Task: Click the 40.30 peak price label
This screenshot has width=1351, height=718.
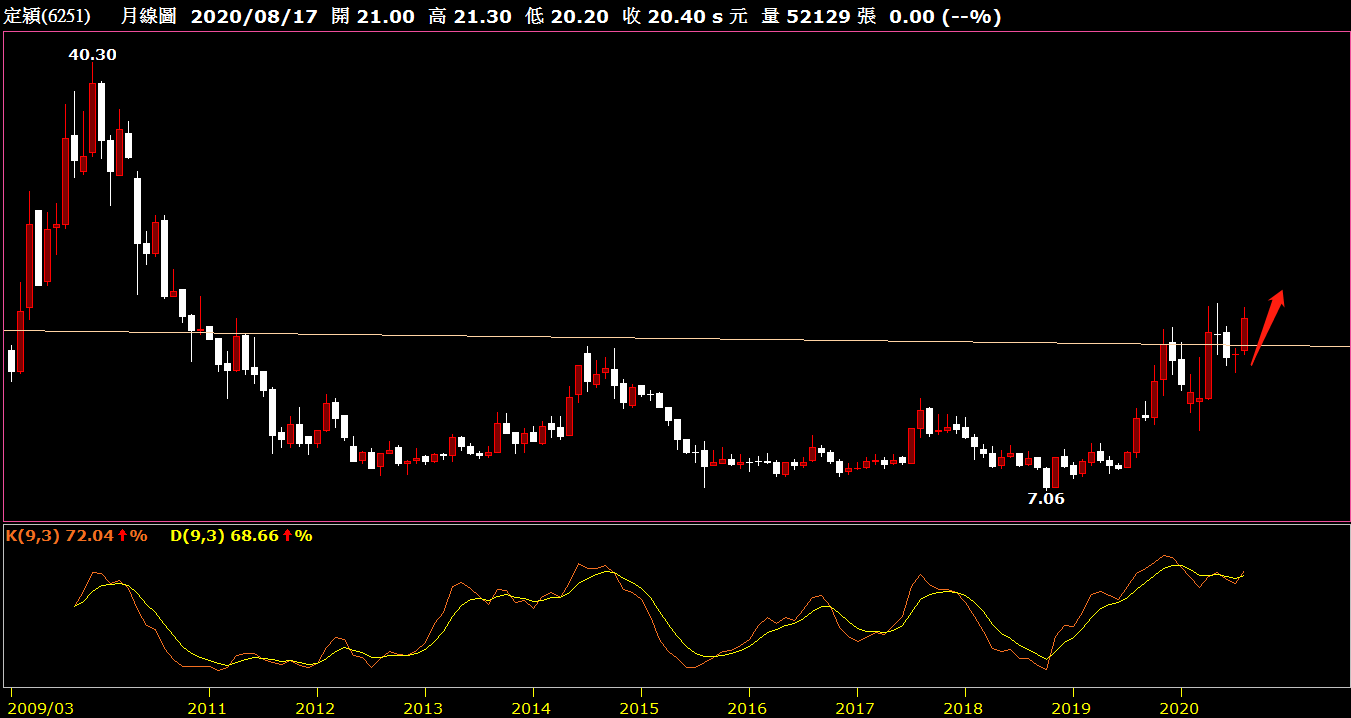Action: tap(92, 55)
